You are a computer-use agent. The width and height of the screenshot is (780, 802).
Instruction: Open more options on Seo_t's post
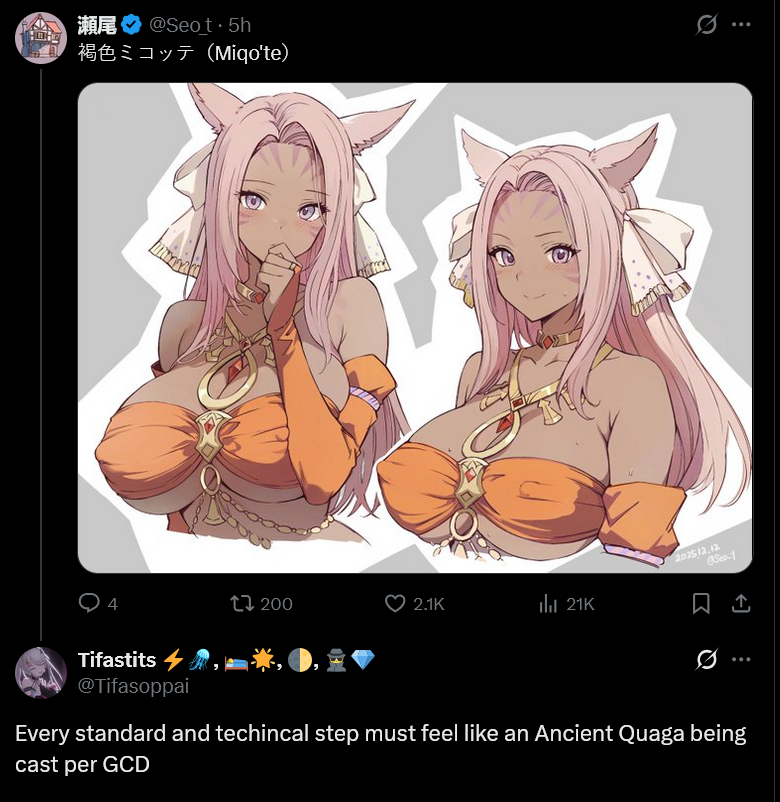(741, 25)
